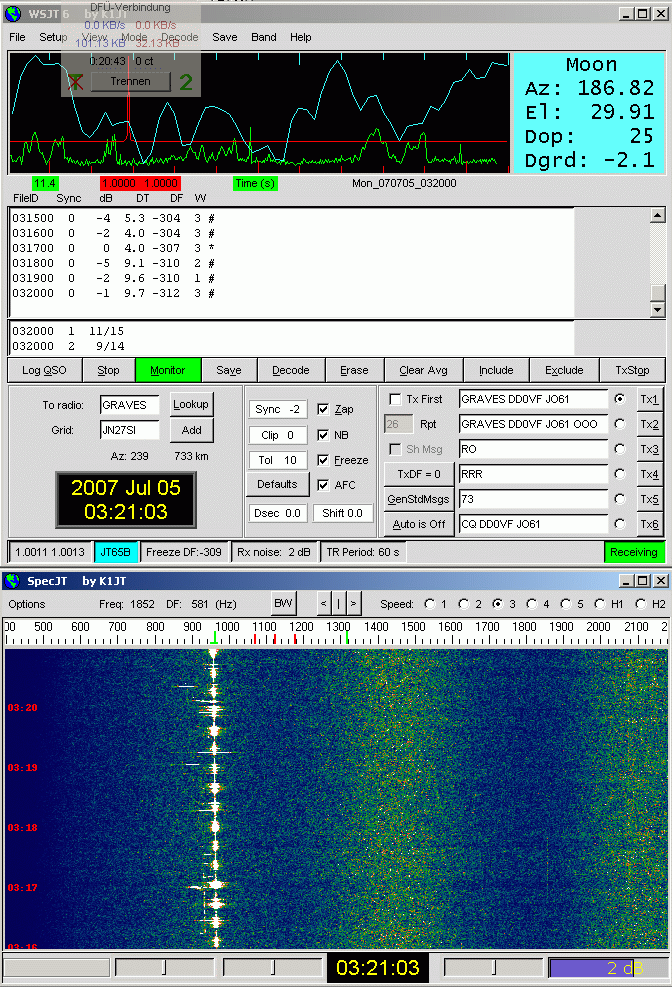Screen dimensions: 672x987
Task: Open the Setup menu
Action: click(x=53, y=37)
